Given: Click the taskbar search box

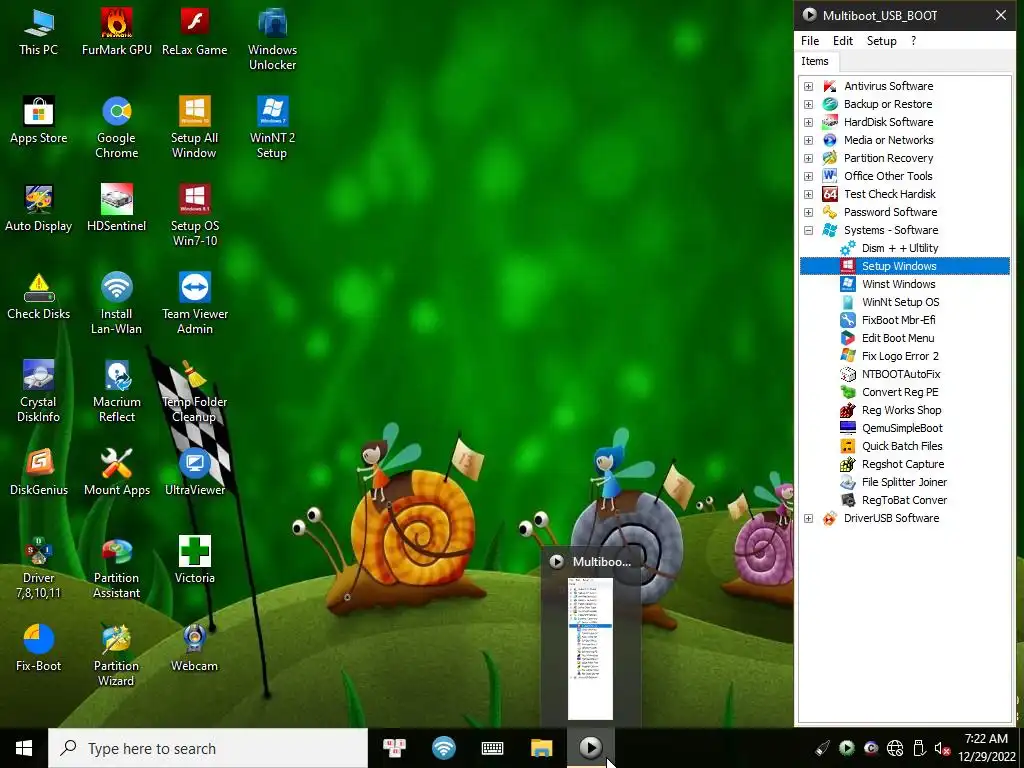Looking at the screenshot, I should pos(208,748).
